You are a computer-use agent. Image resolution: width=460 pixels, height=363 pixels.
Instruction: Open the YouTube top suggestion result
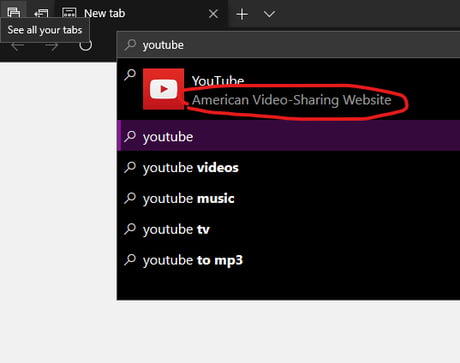point(288,89)
